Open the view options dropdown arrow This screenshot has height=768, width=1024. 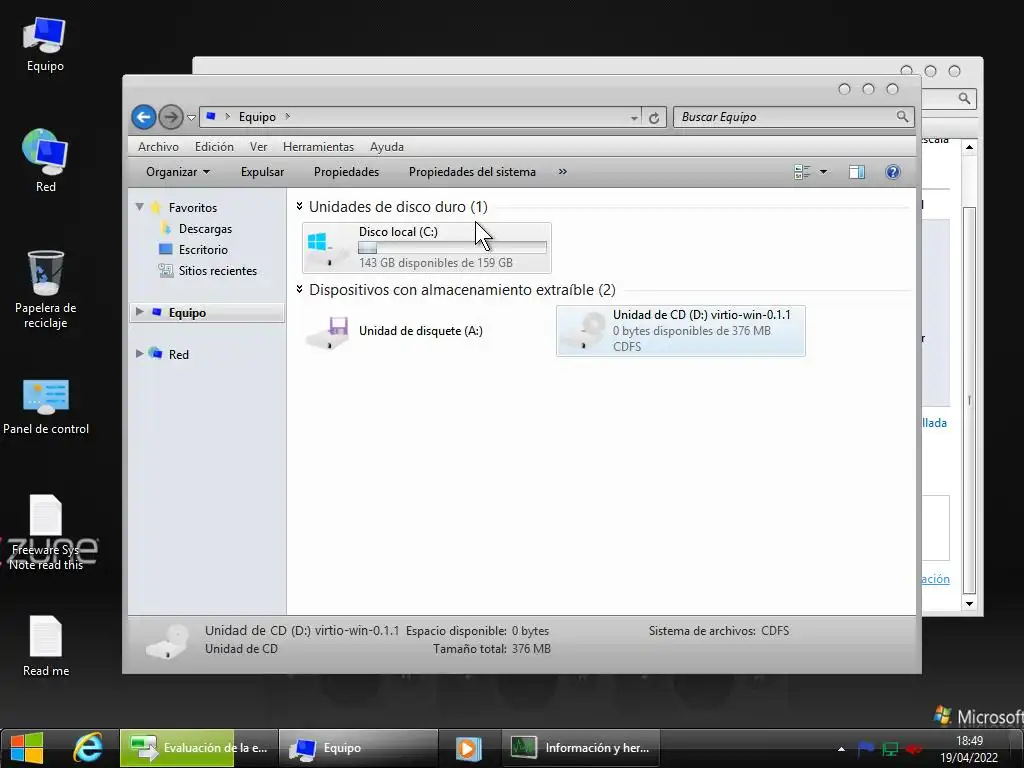tap(824, 172)
